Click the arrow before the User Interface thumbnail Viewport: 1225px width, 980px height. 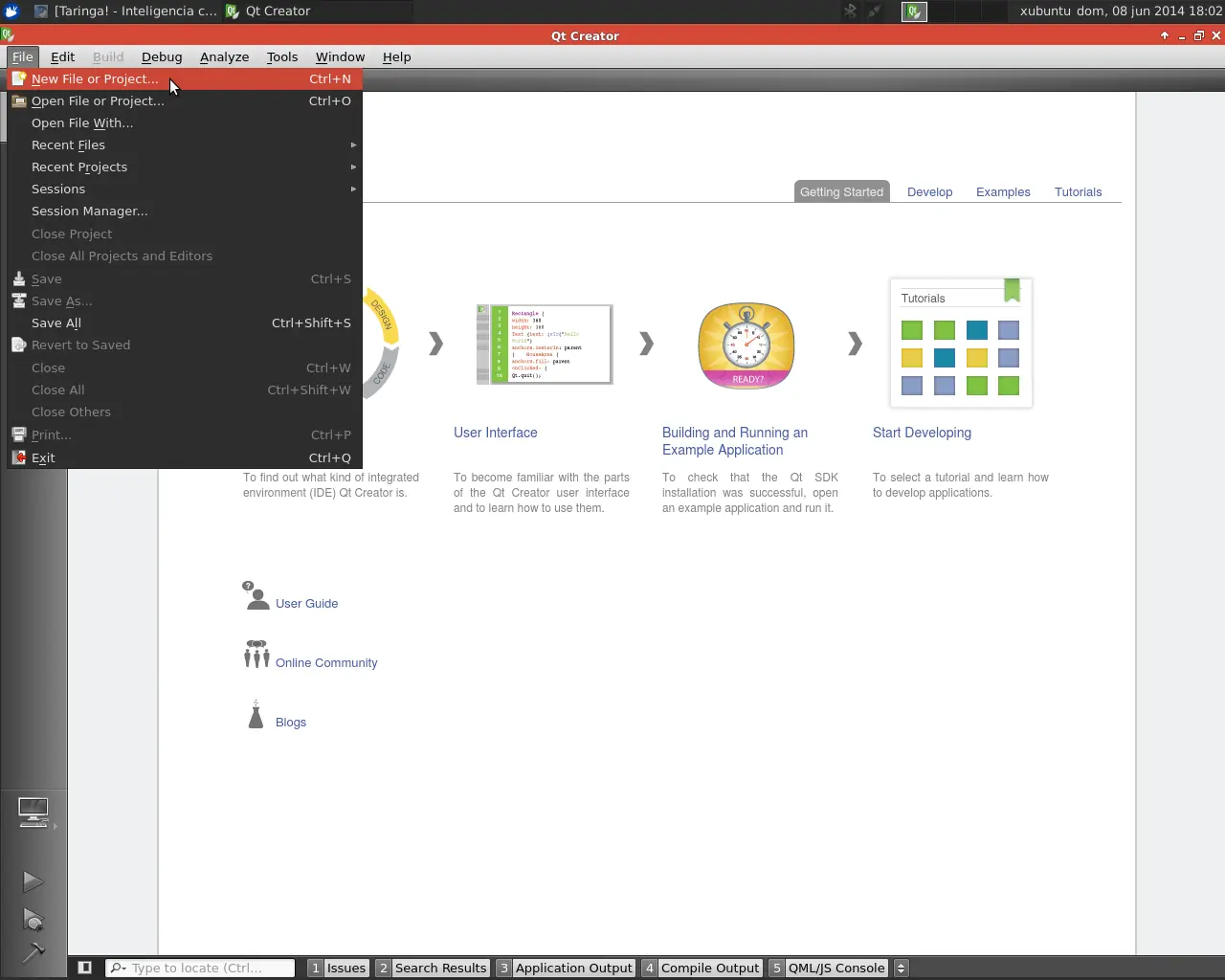coord(436,344)
